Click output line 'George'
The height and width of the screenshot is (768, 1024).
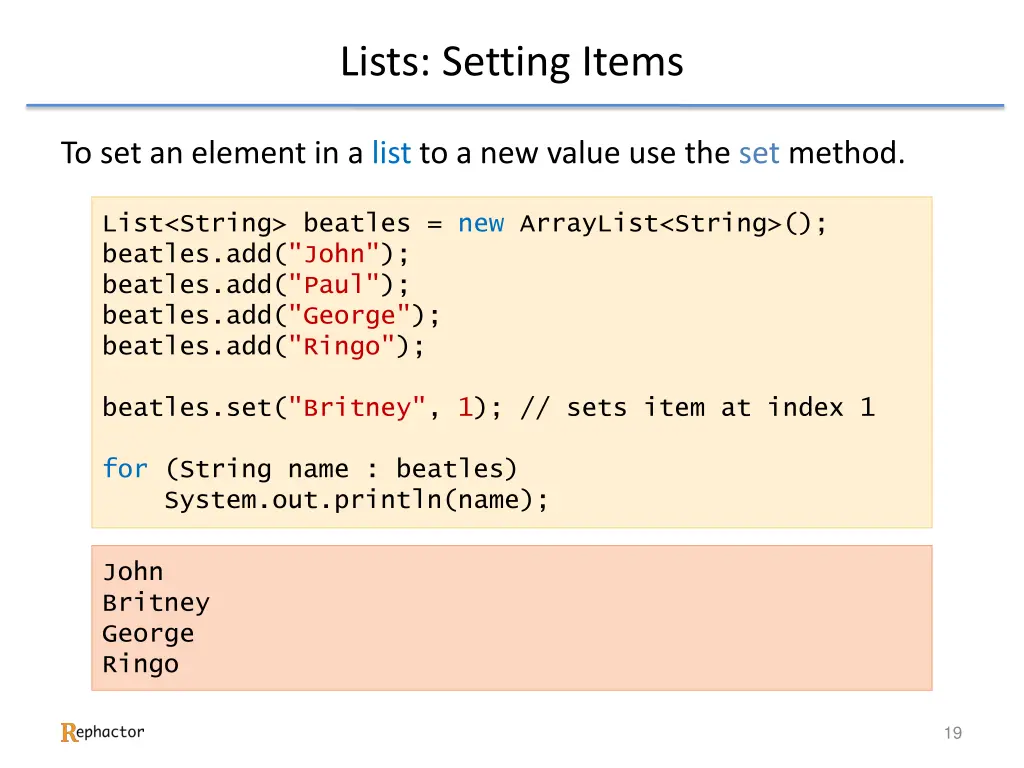pos(148,633)
